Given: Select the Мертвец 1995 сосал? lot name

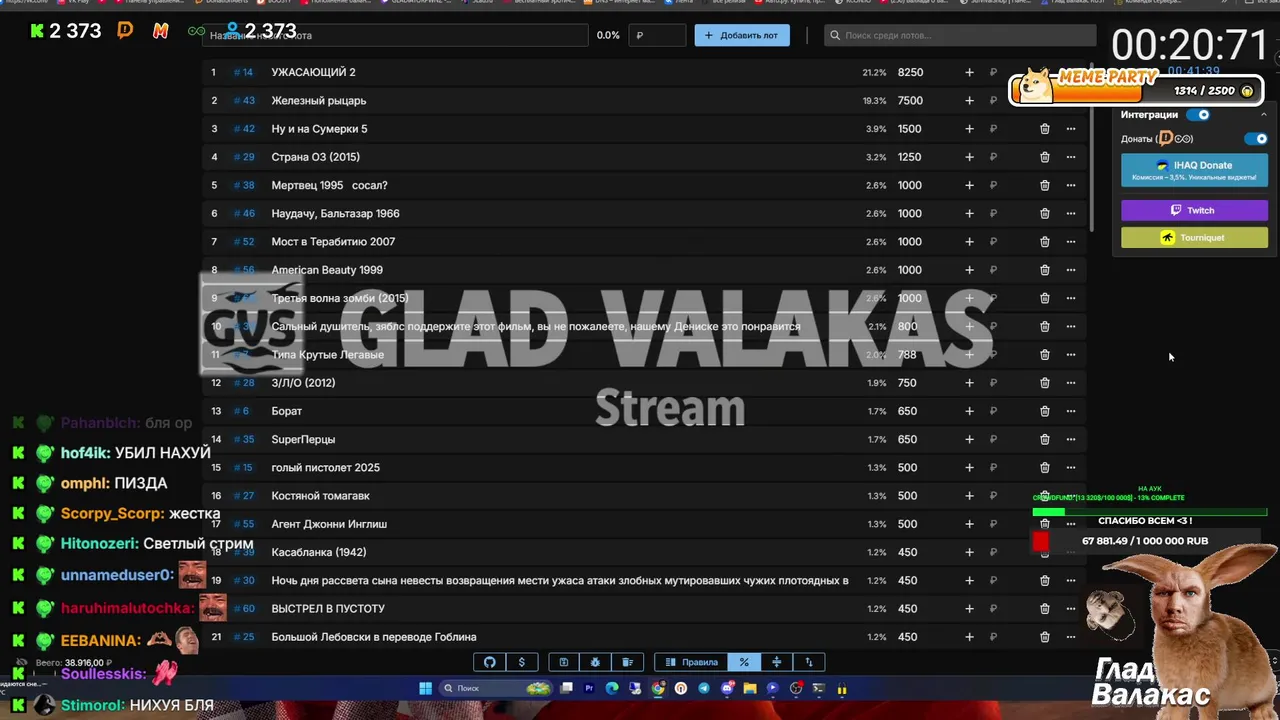Looking at the screenshot, I should pos(329,185).
